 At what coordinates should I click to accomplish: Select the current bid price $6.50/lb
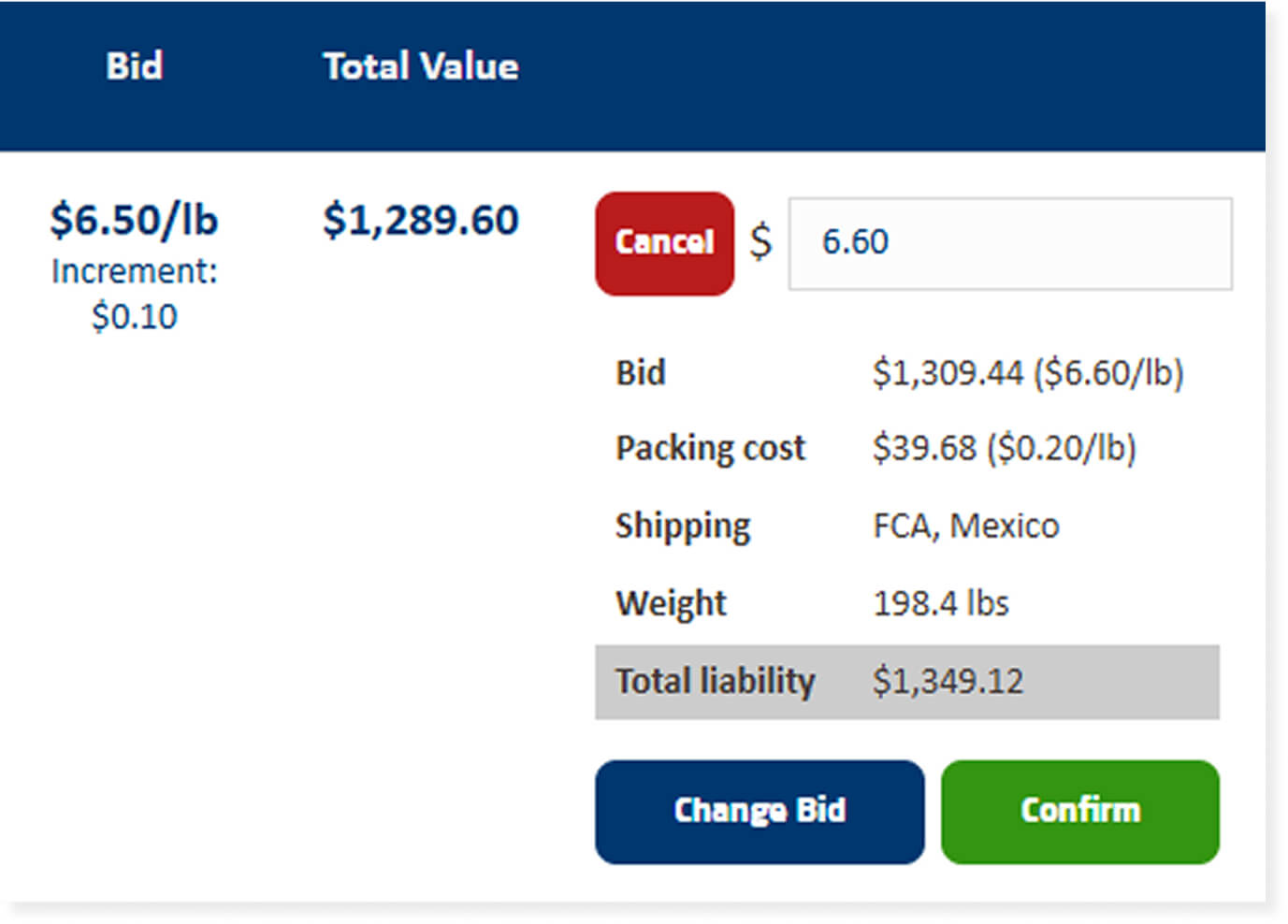click(x=134, y=220)
